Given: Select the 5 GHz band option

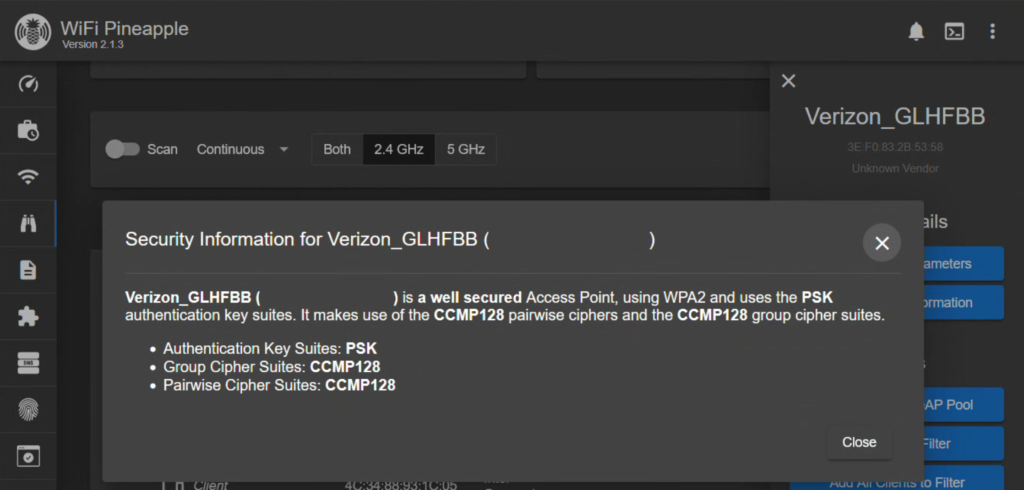Looking at the screenshot, I should pos(466,150).
